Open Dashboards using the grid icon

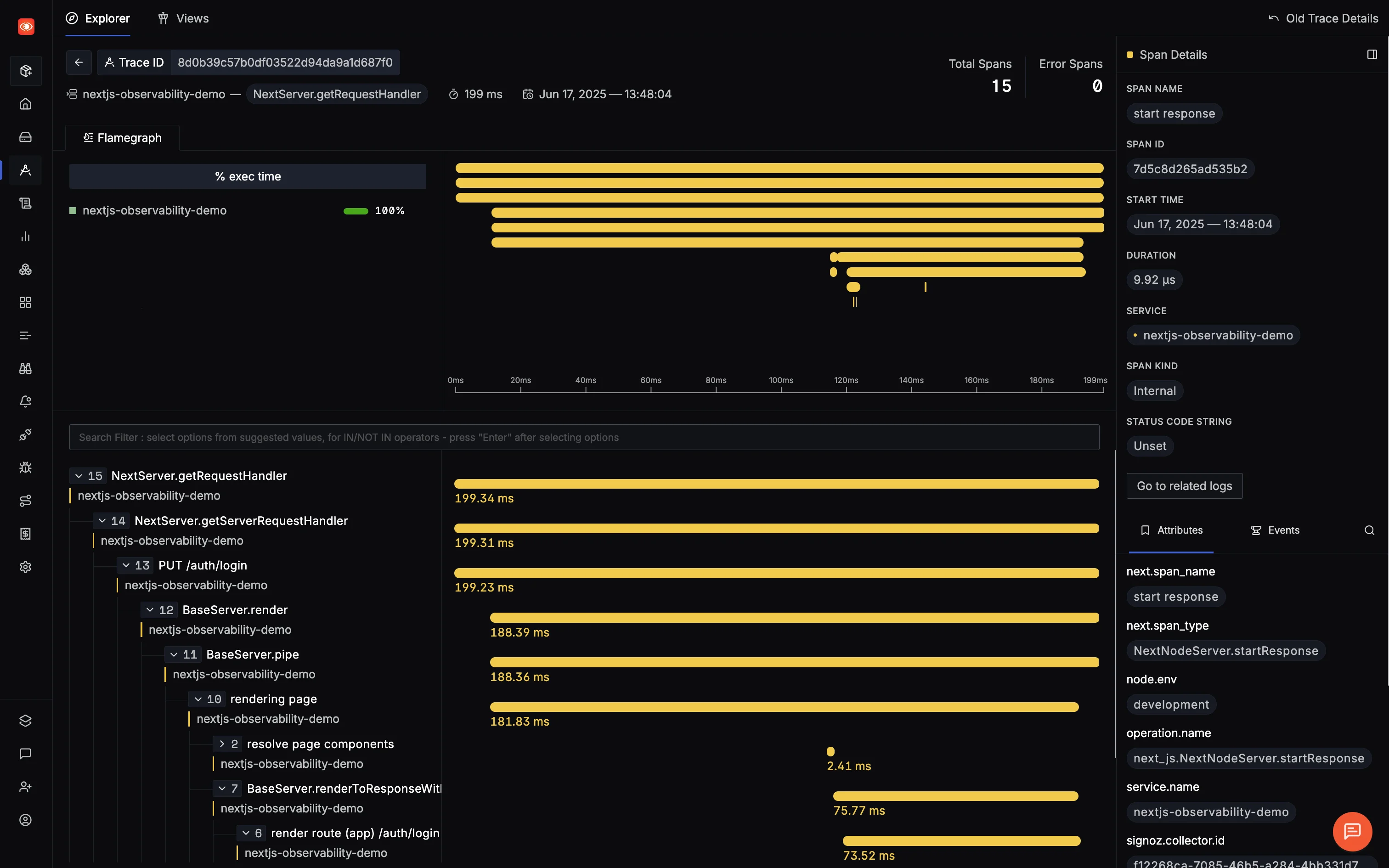click(25, 303)
